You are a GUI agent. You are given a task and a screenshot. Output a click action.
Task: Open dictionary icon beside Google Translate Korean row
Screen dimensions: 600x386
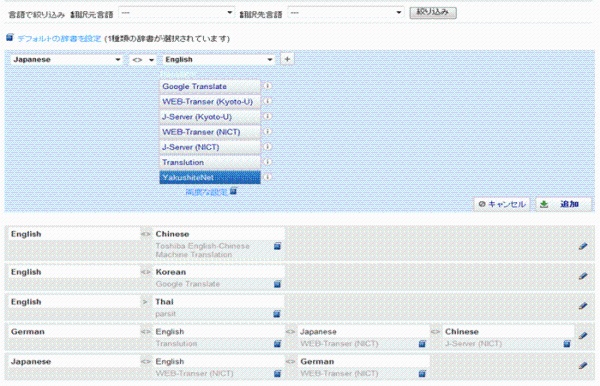tap(278, 284)
